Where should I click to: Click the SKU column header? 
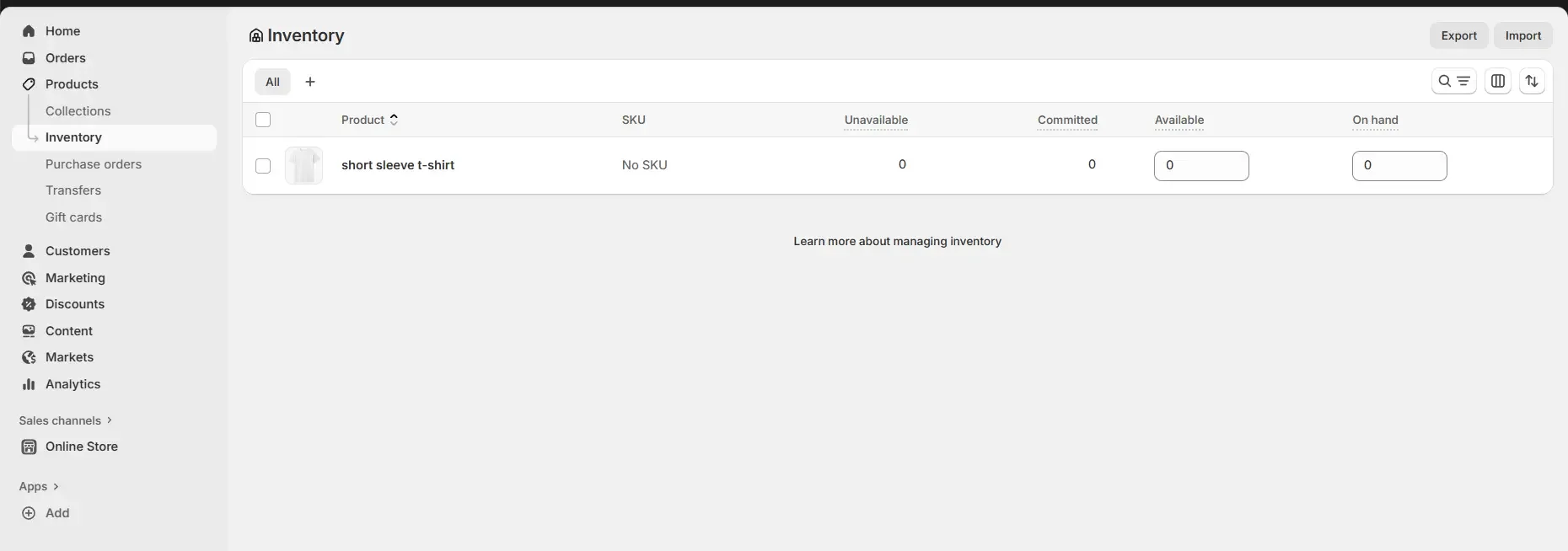coord(634,120)
